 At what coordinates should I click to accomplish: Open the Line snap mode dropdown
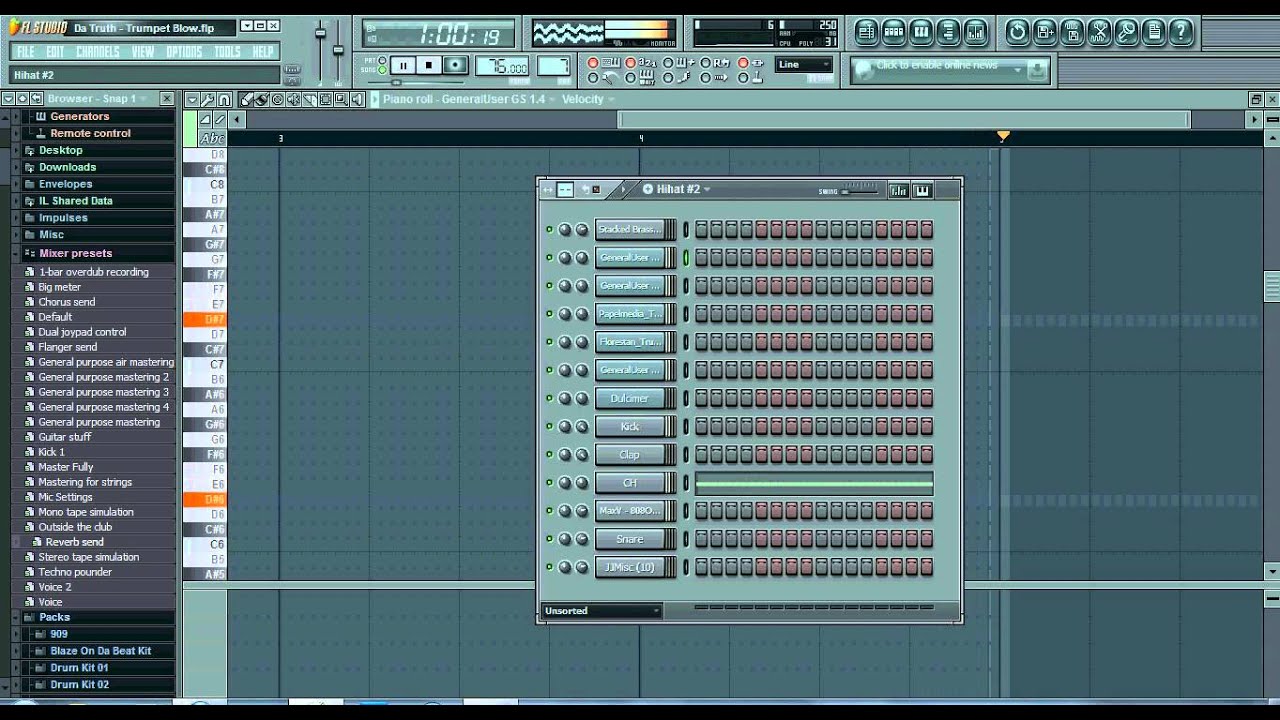(804, 65)
